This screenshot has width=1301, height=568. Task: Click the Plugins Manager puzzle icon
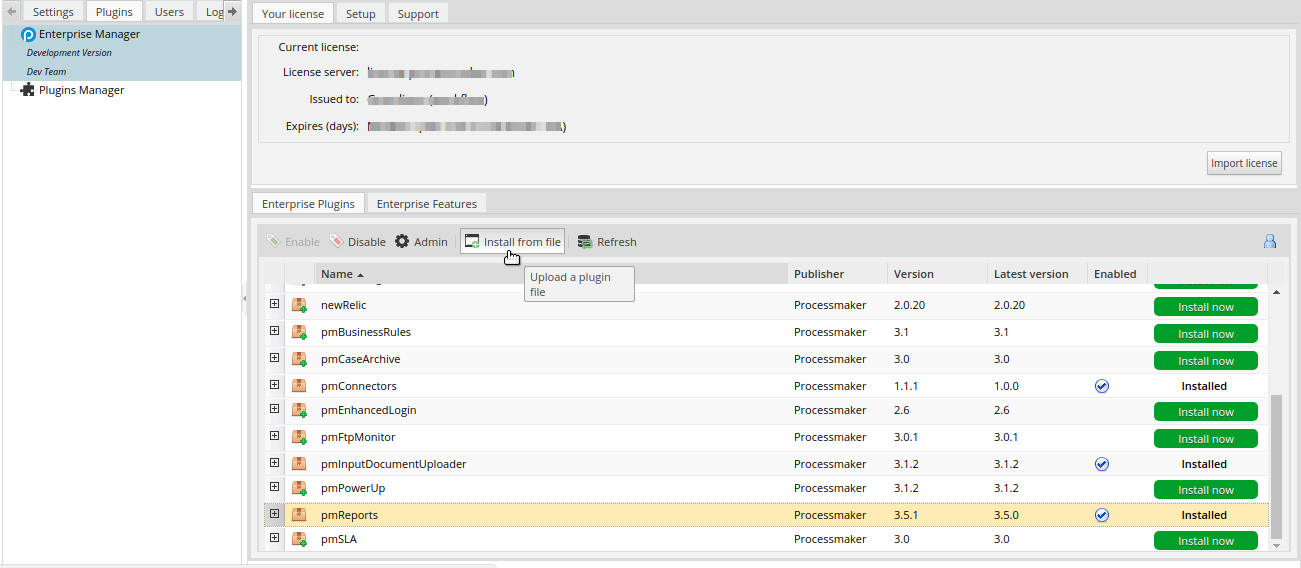[x=28, y=90]
